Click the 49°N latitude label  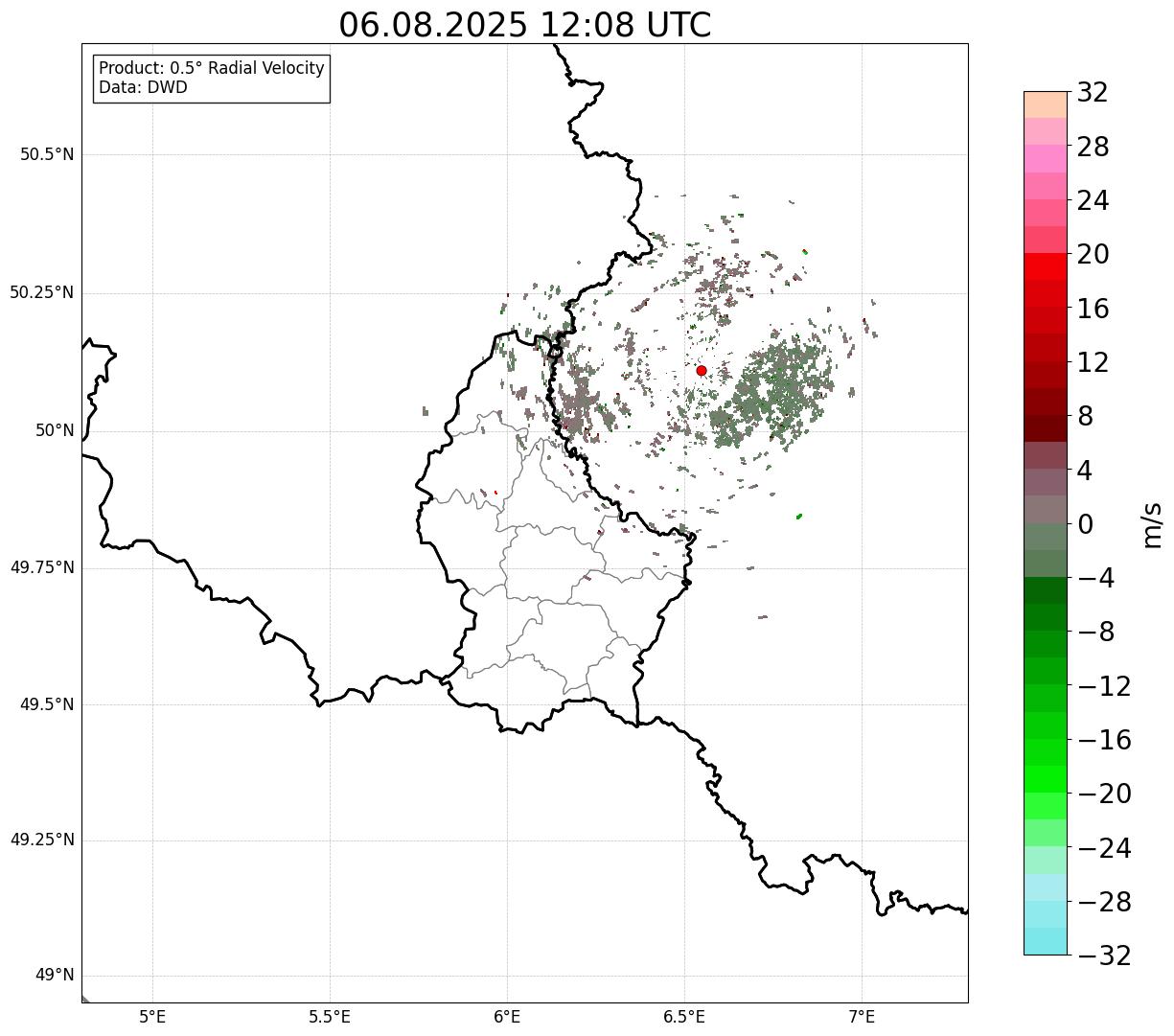(55, 975)
